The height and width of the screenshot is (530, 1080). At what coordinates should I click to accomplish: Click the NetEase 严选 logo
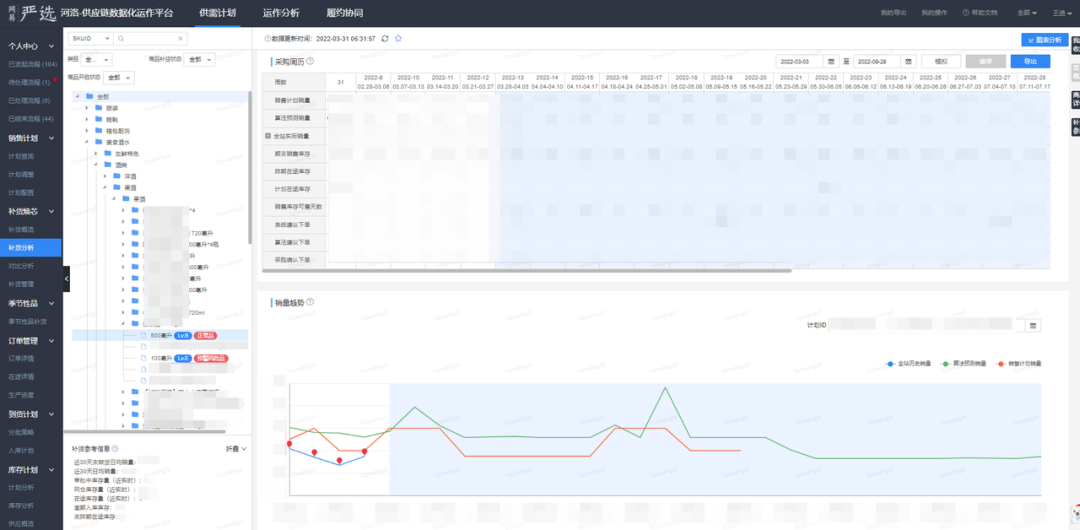30,12
